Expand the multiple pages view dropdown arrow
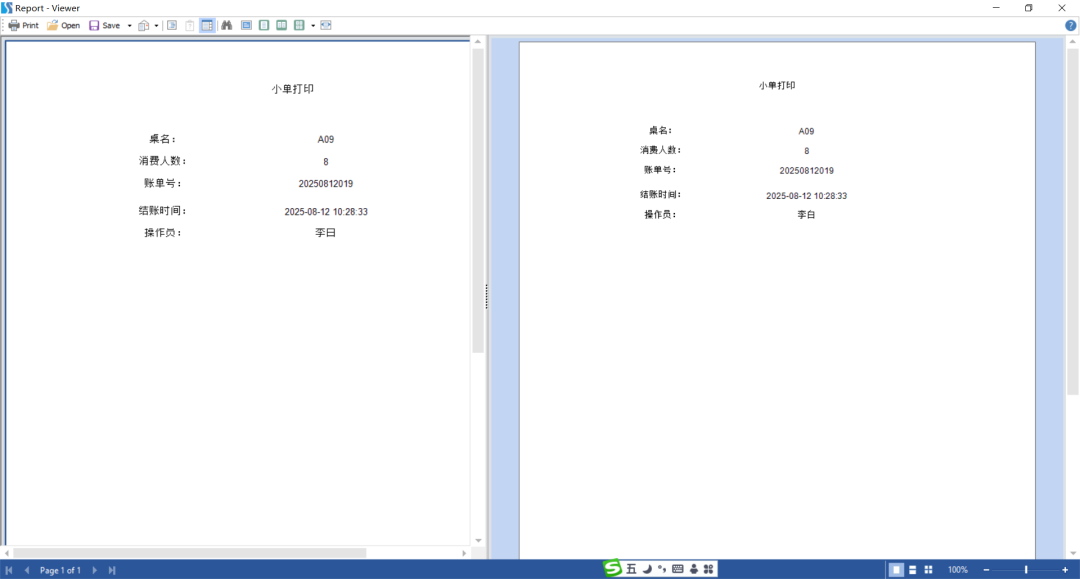The height and width of the screenshot is (579, 1080). click(x=313, y=25)
